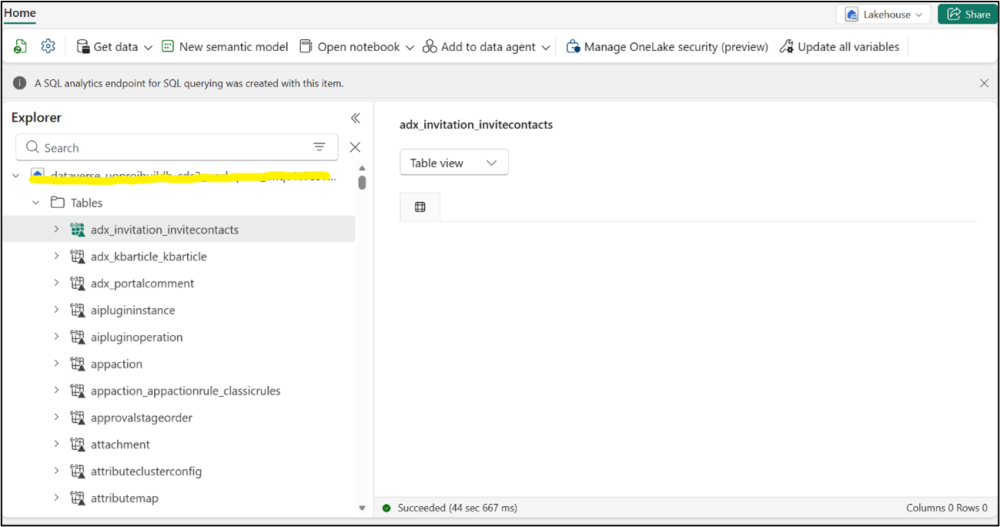Click the refresh document icon in toolbar
The width and height of the screenshot is (1000, 527).
[x=20, y=47]
